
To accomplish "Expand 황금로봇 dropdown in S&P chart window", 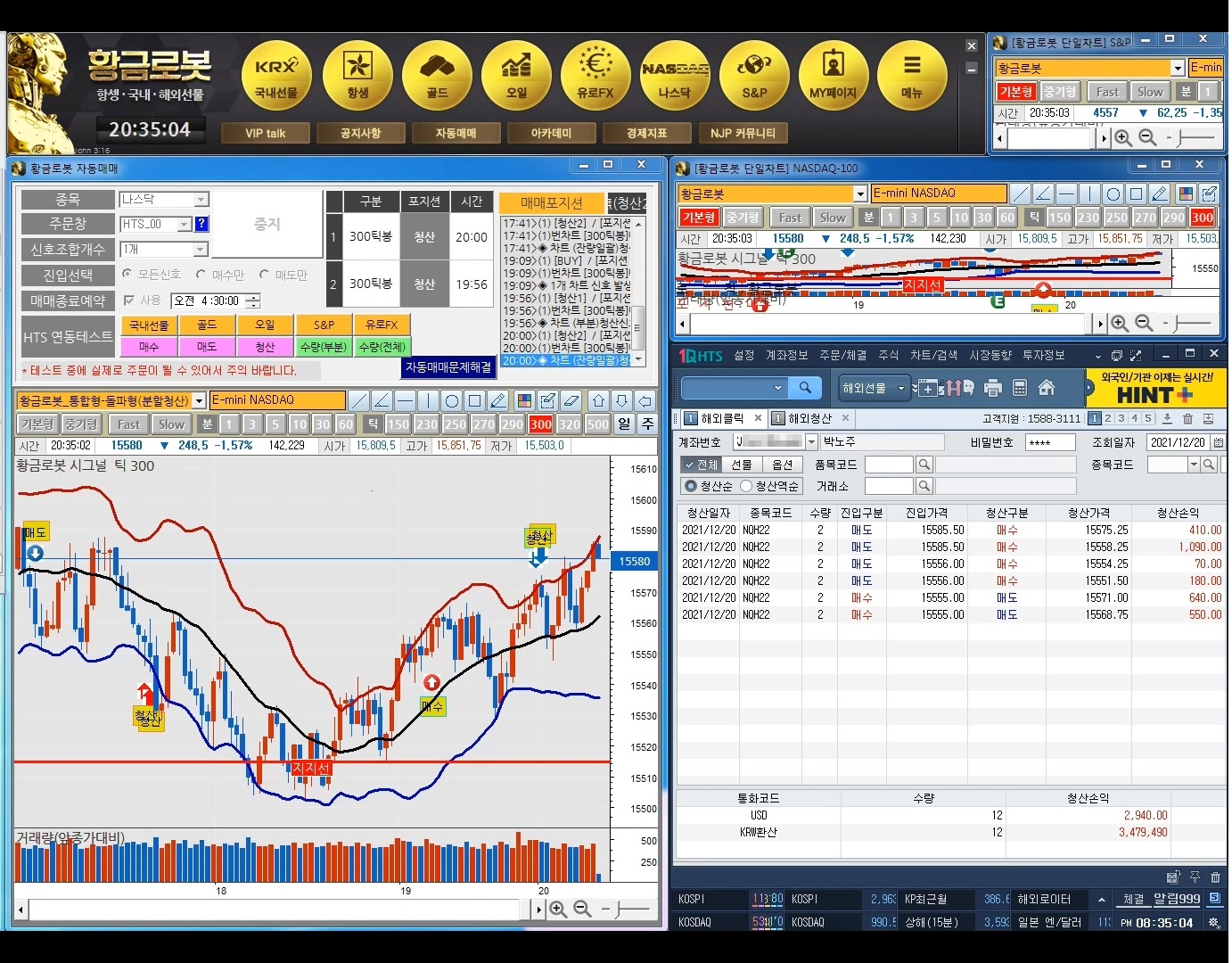I will pyautogui.click(x=1178, y=68).
